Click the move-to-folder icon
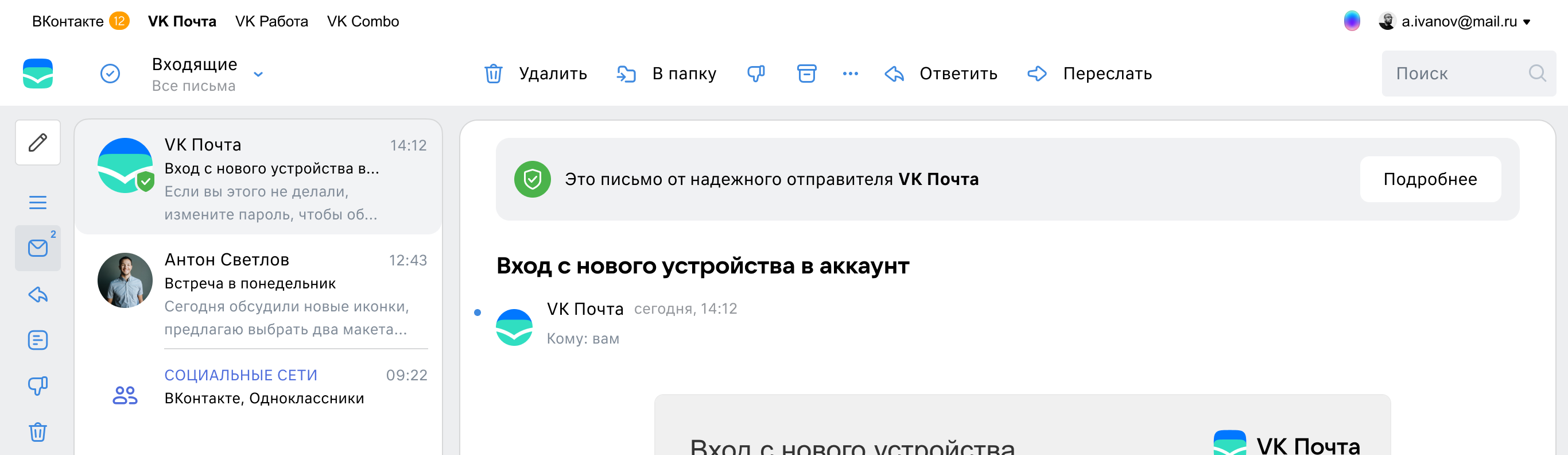 point(626,74)
